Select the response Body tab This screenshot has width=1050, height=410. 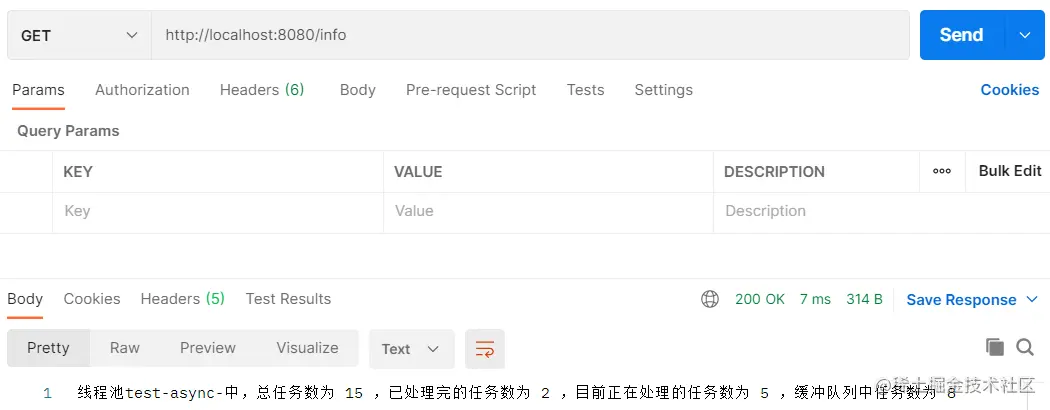(25, 299)
